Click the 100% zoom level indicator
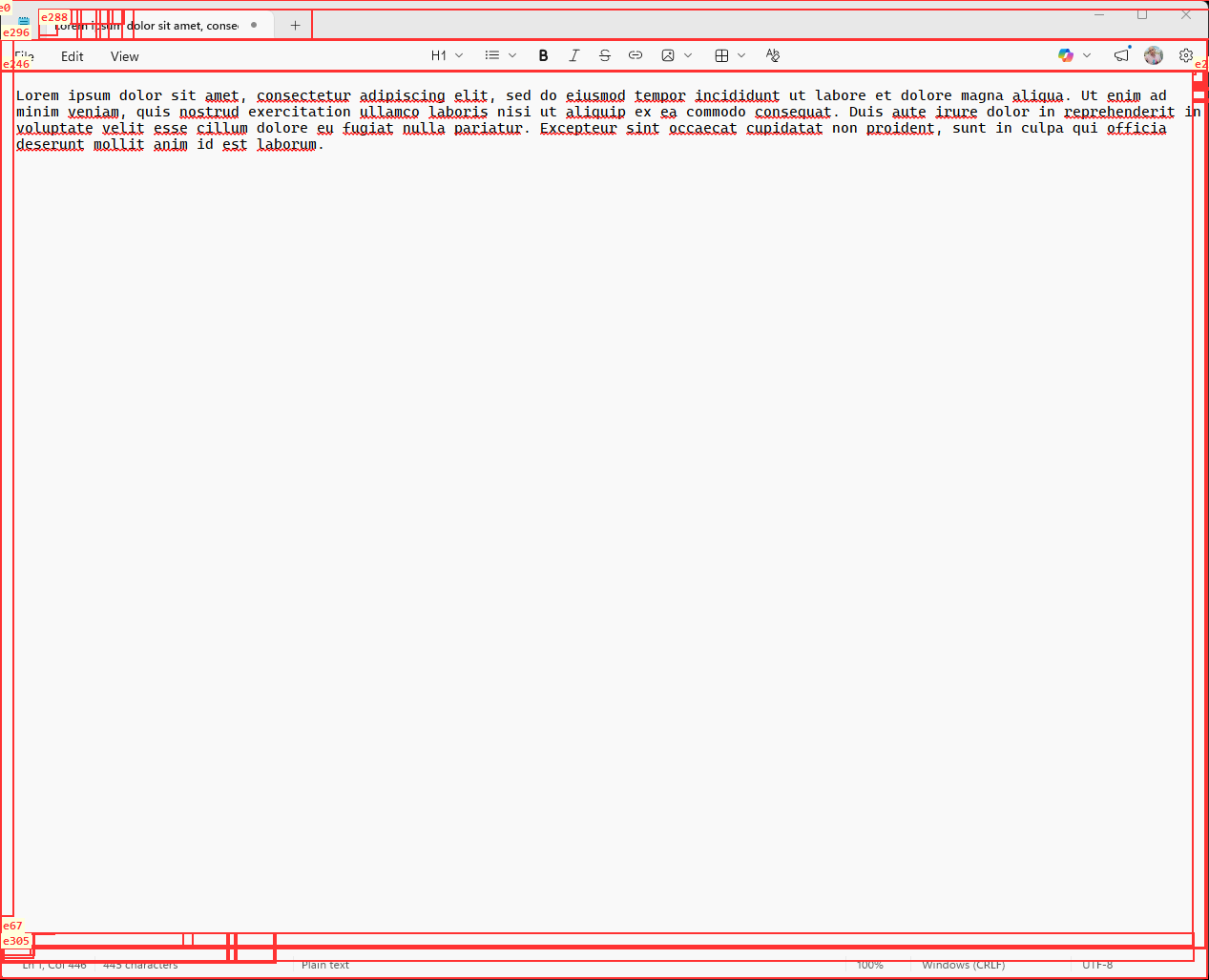 click(x=870, y=965)
